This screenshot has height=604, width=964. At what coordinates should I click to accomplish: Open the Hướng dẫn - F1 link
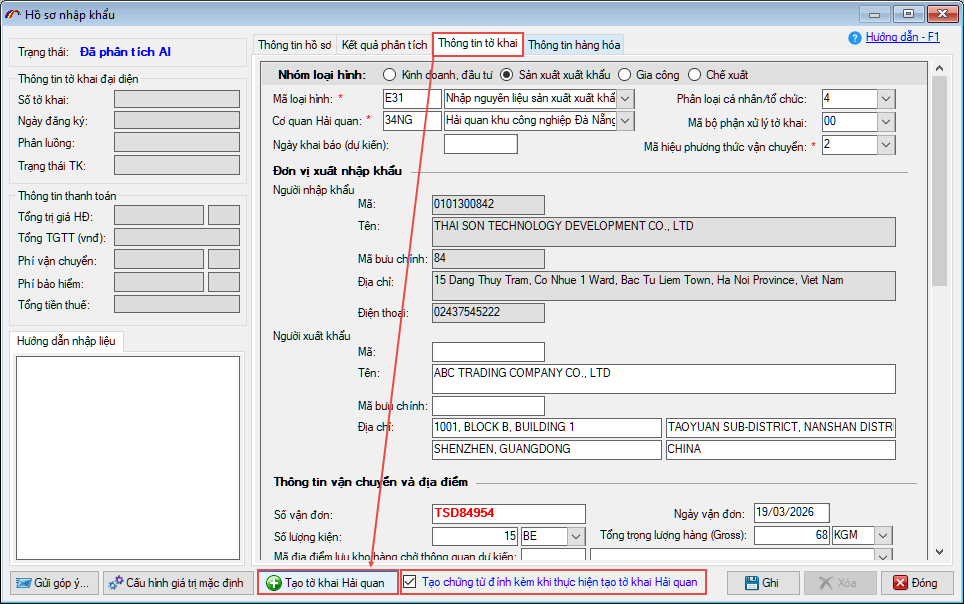pyautogui.click(x=902, y=37)
